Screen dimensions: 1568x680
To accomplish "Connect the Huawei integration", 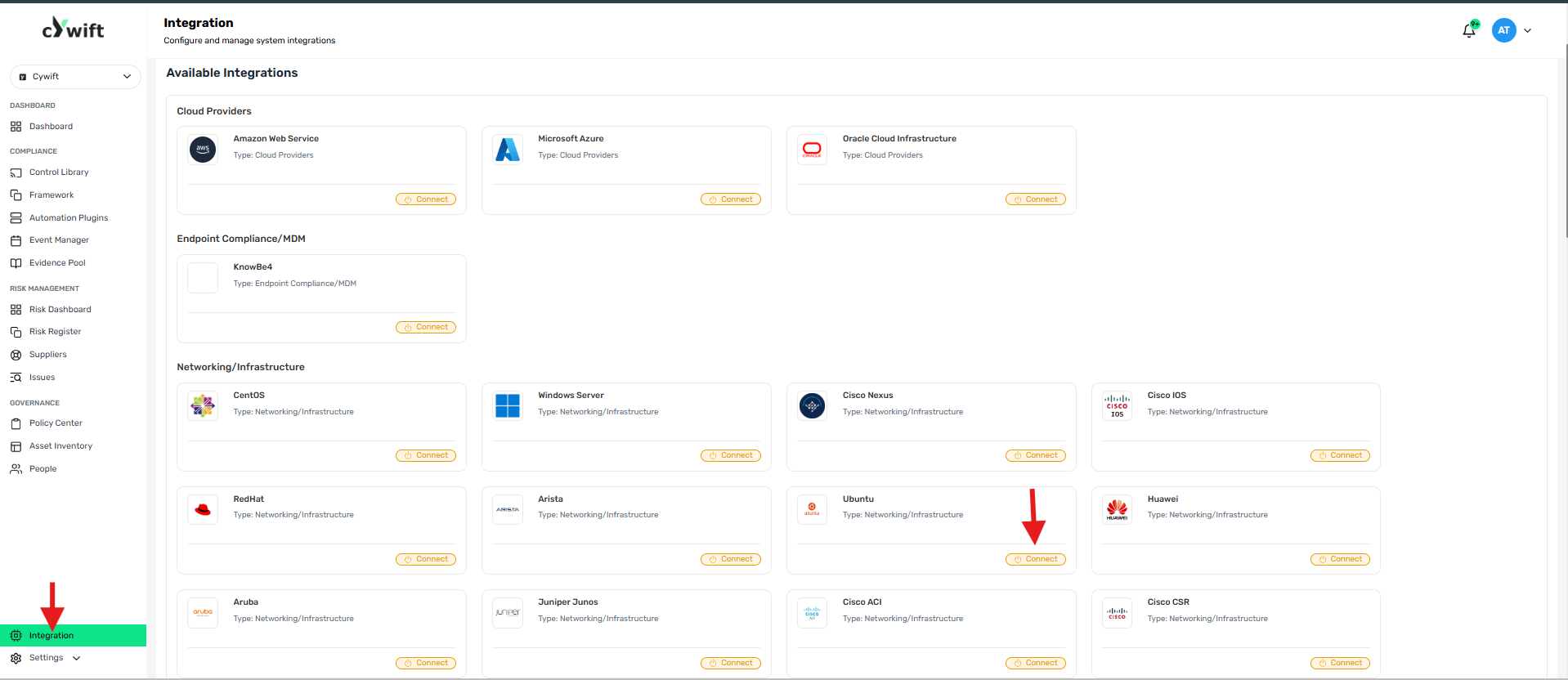I will (1341, 560).
